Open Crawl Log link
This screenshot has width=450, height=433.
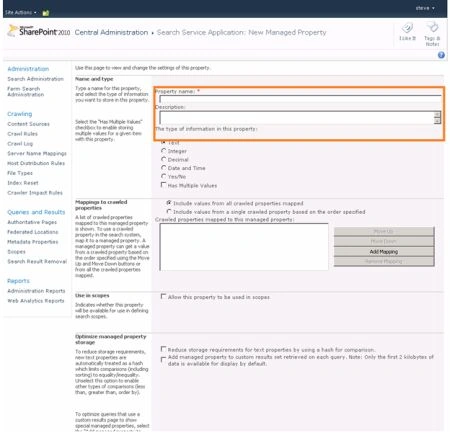[20, 144]
